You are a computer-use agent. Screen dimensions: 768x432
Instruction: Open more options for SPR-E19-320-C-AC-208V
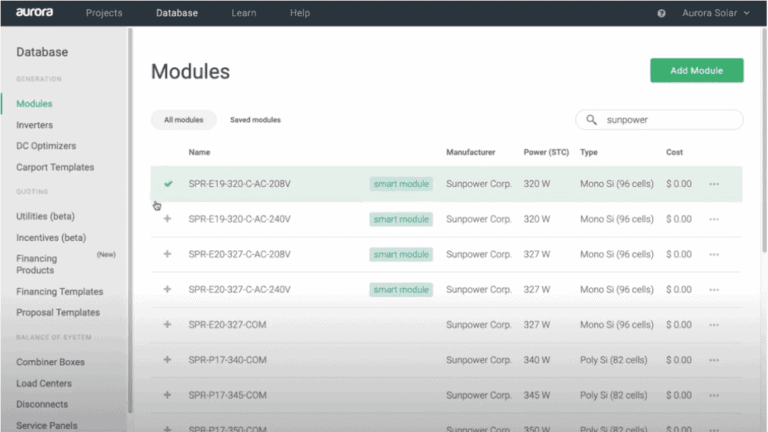click(714, 184)
